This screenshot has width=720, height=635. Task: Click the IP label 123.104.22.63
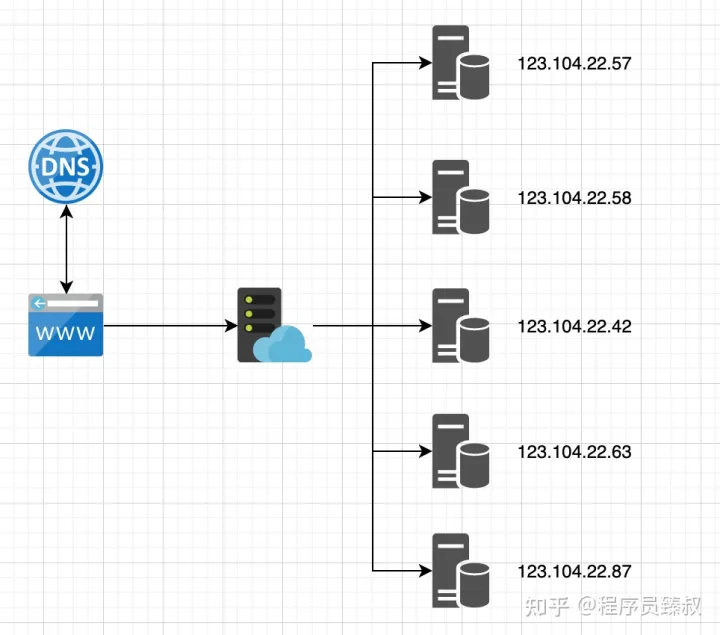pos(574,452)
